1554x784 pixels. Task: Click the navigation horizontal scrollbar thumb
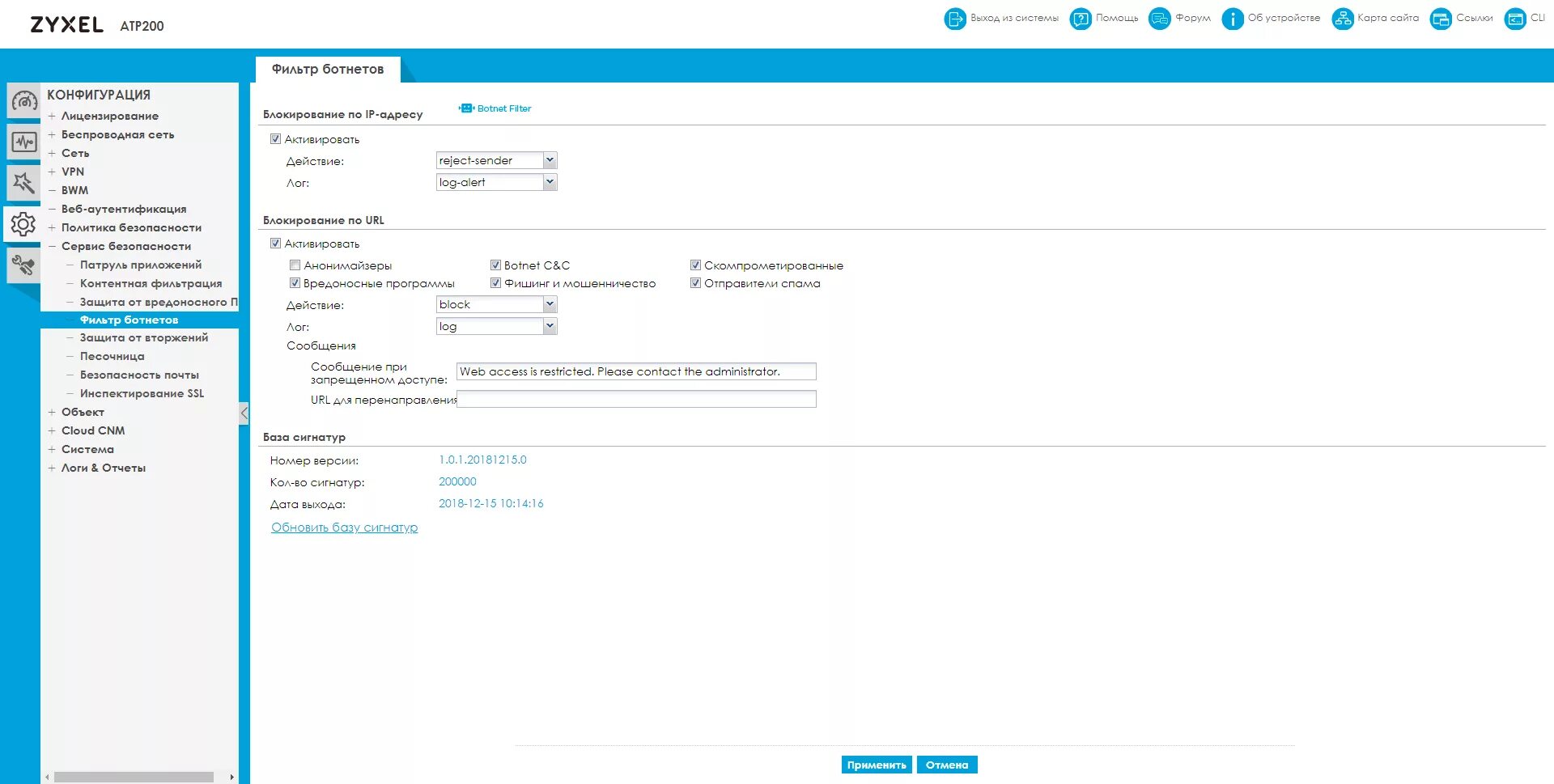tap(134, 777)
